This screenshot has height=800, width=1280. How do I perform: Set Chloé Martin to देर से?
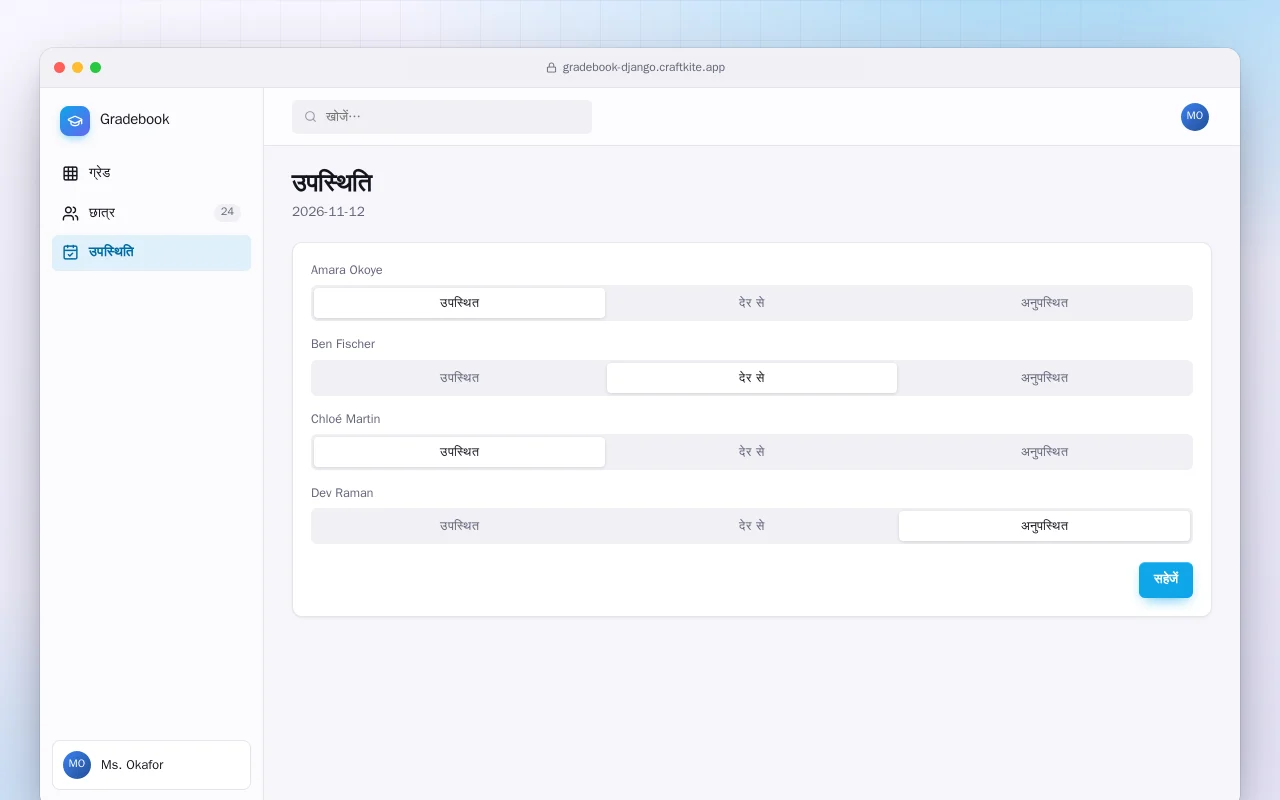coord(752,452)
